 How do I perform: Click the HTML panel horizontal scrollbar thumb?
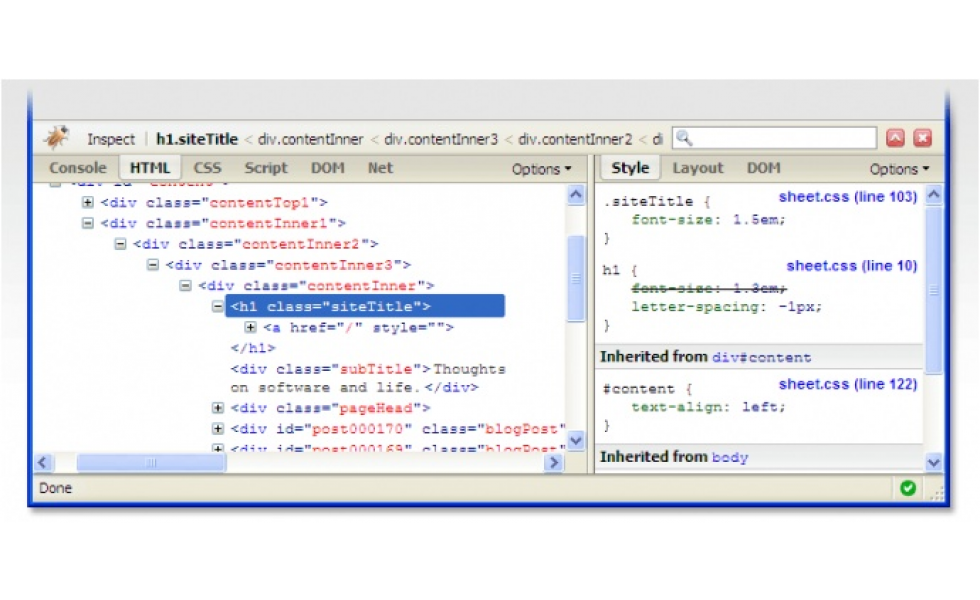pyautogui.click(x=151, y=462)
